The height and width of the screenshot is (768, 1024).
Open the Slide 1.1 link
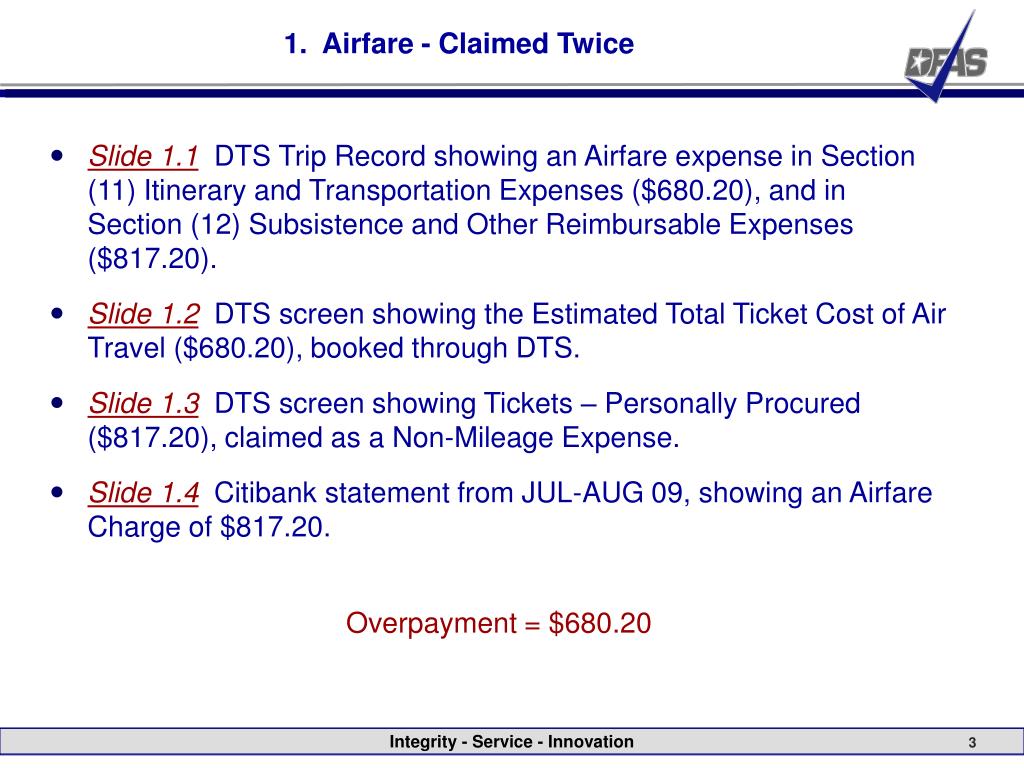(143, 157)
